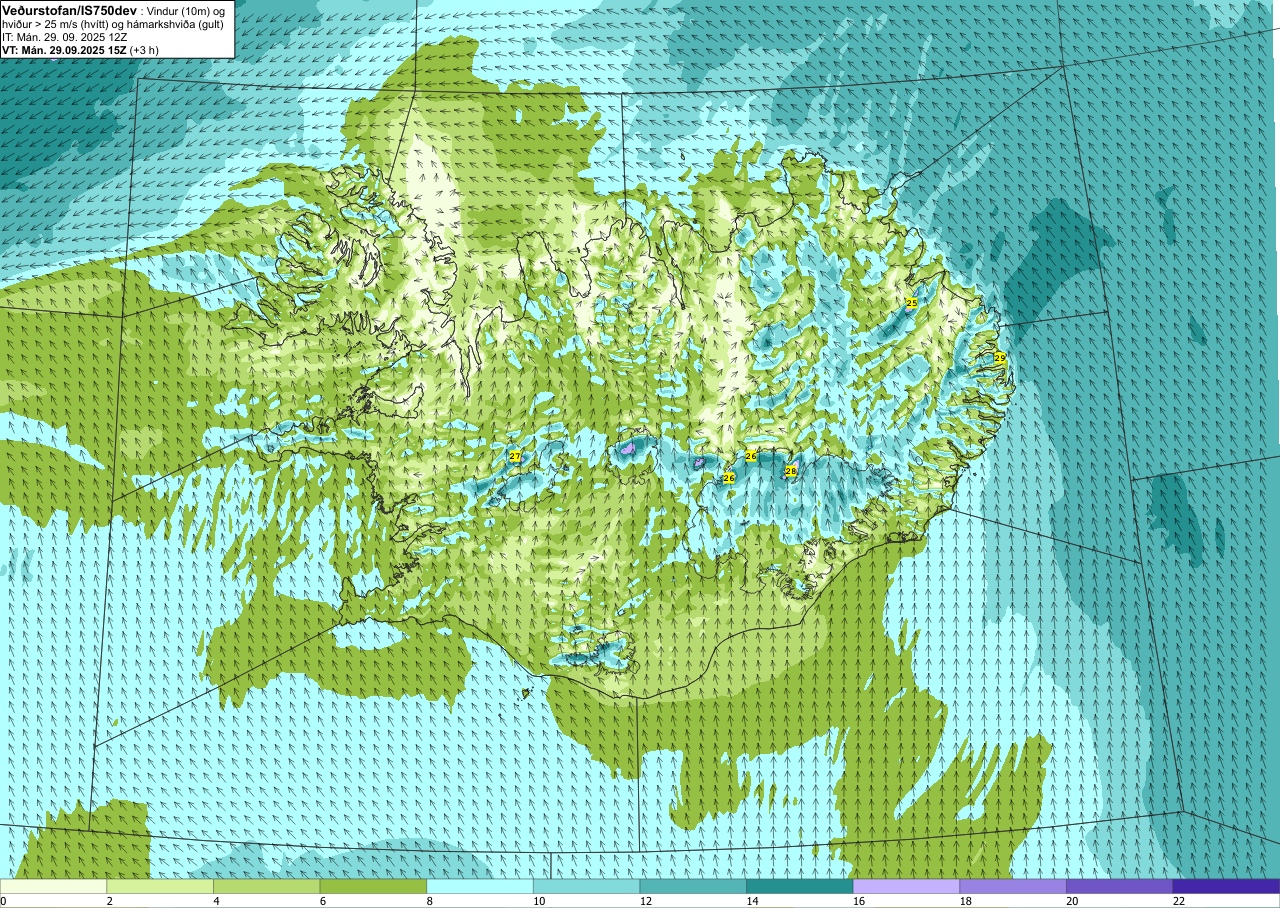
Task: Select the 4–6 m/s green legend swatch
Action: [266, 886]
